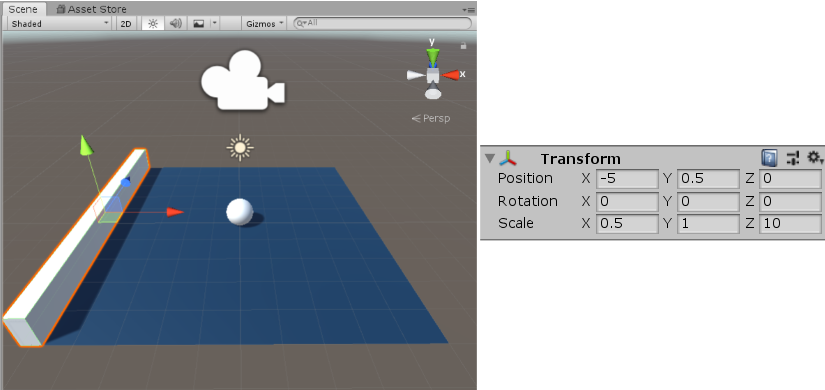
Task: Click the scene search field
Action: [383, 23]
